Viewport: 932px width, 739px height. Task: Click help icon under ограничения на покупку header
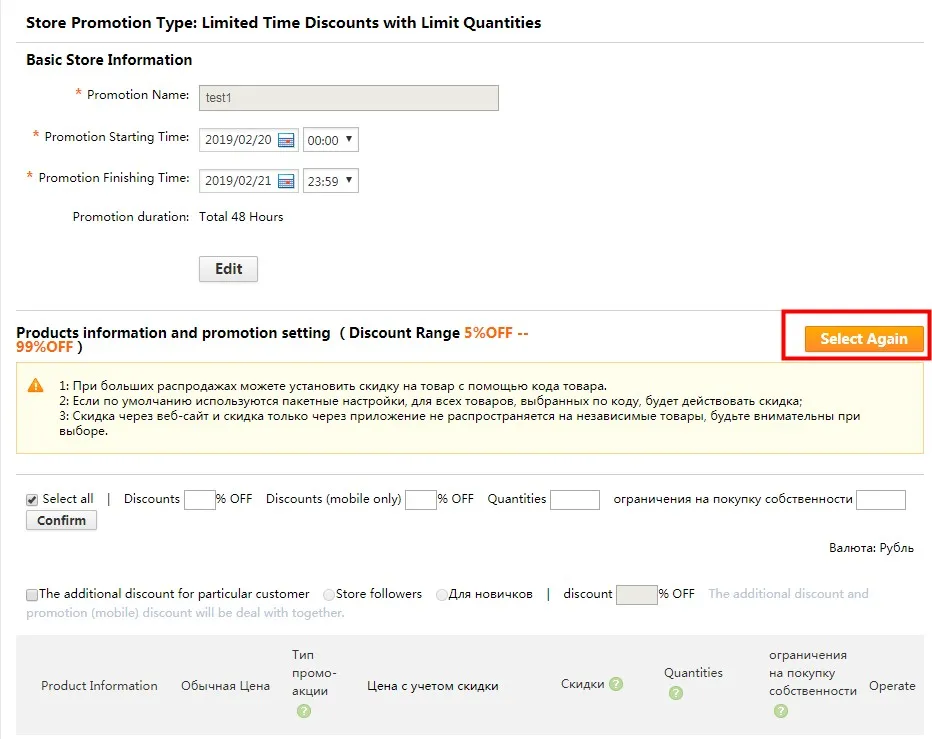click(781, 710)
